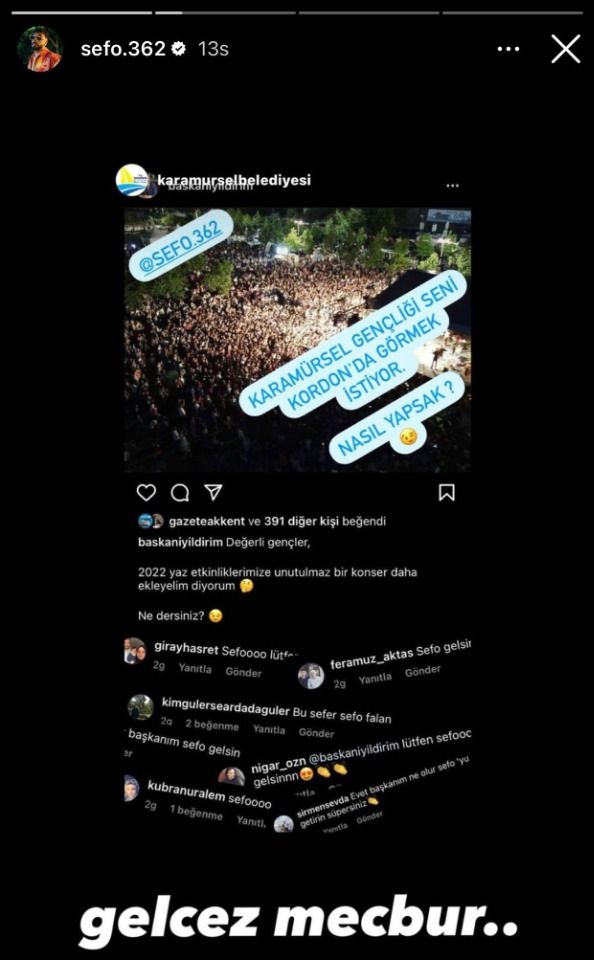Open comments via speech bubble icon
The width and height of the screenshot is (594, 960).
click(x=180, y=492)
